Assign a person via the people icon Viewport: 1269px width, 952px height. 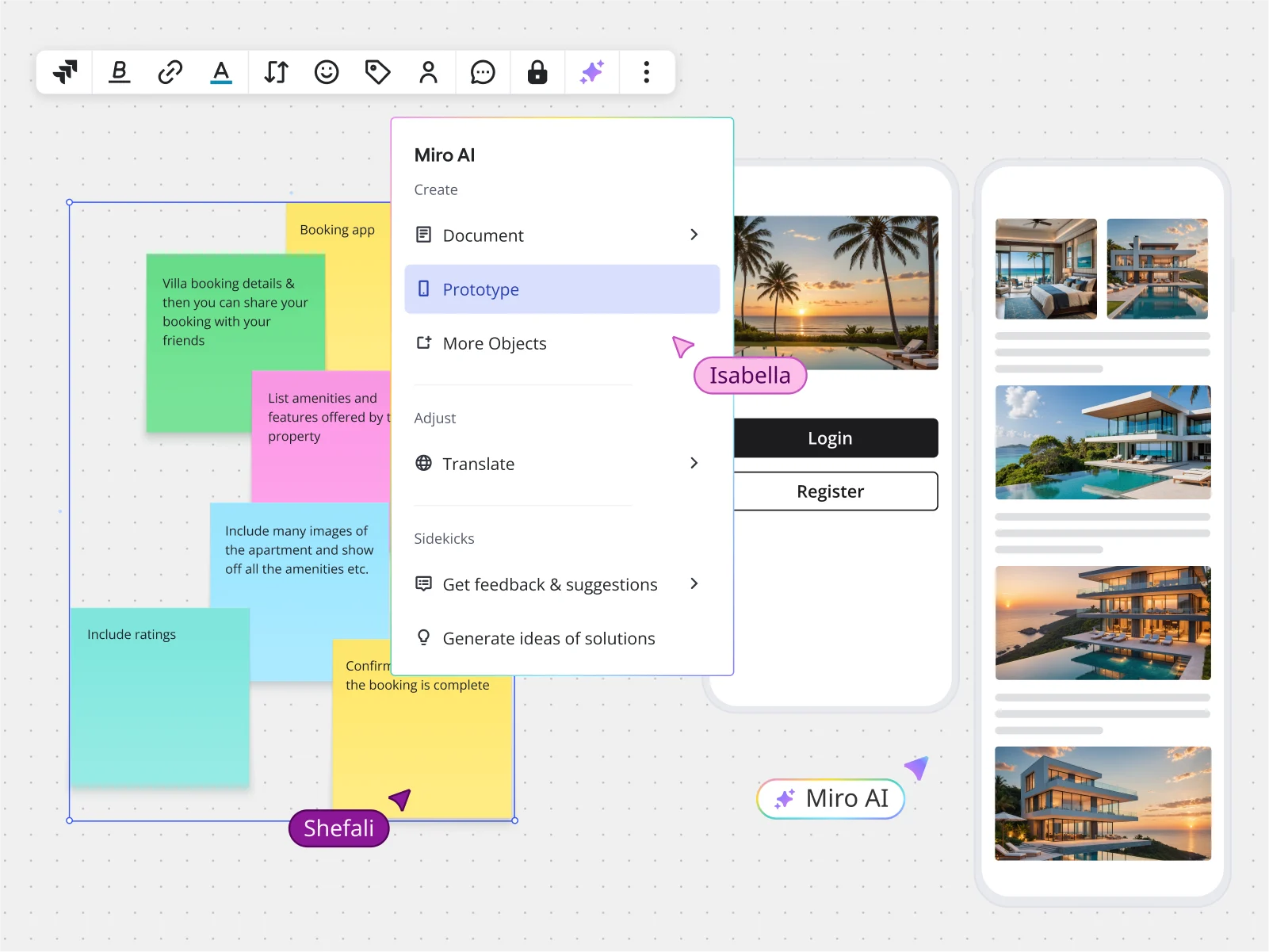(x=429, y=72)
